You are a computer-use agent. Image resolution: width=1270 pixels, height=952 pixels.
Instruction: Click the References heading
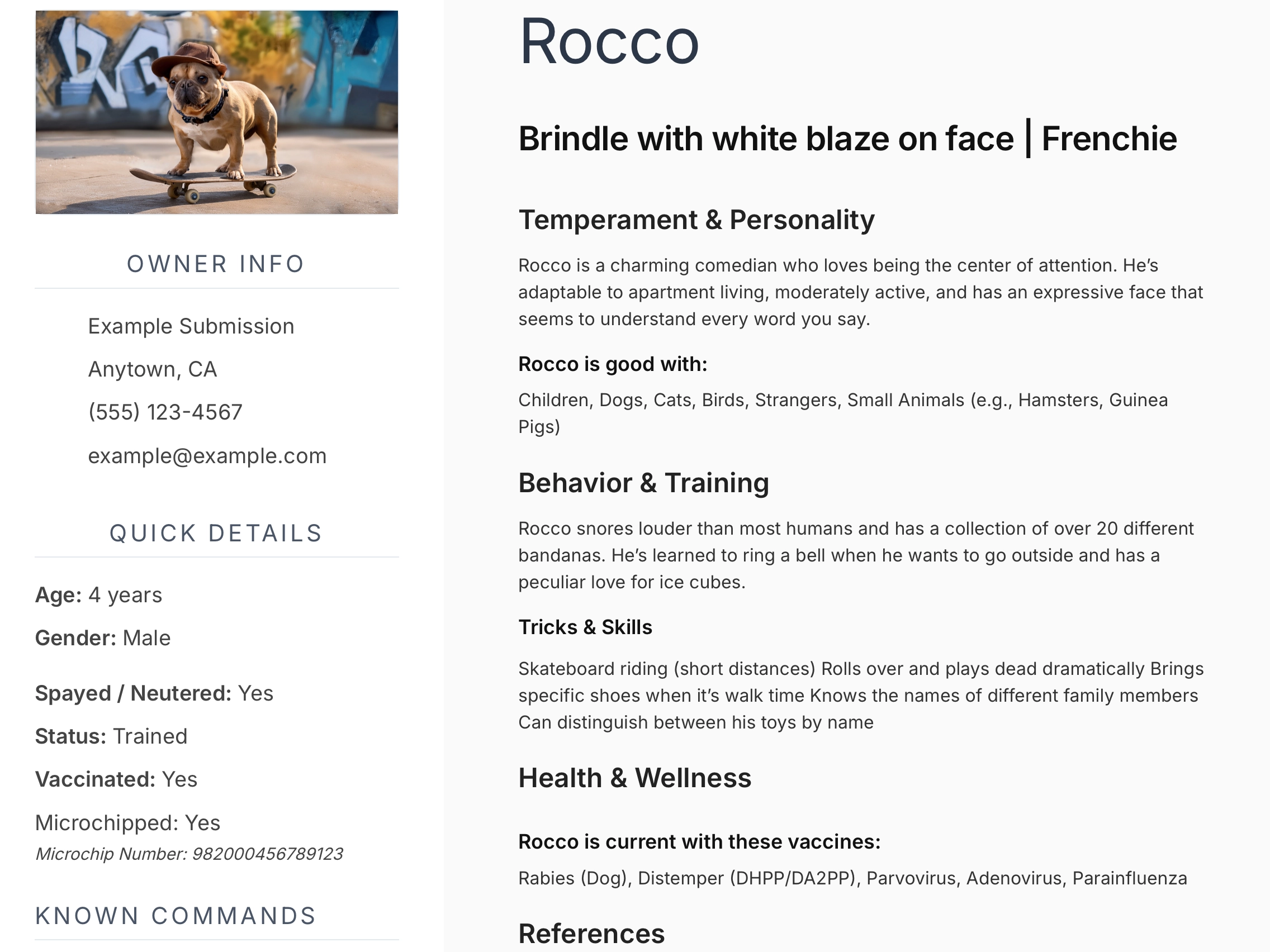click(591, 934)
